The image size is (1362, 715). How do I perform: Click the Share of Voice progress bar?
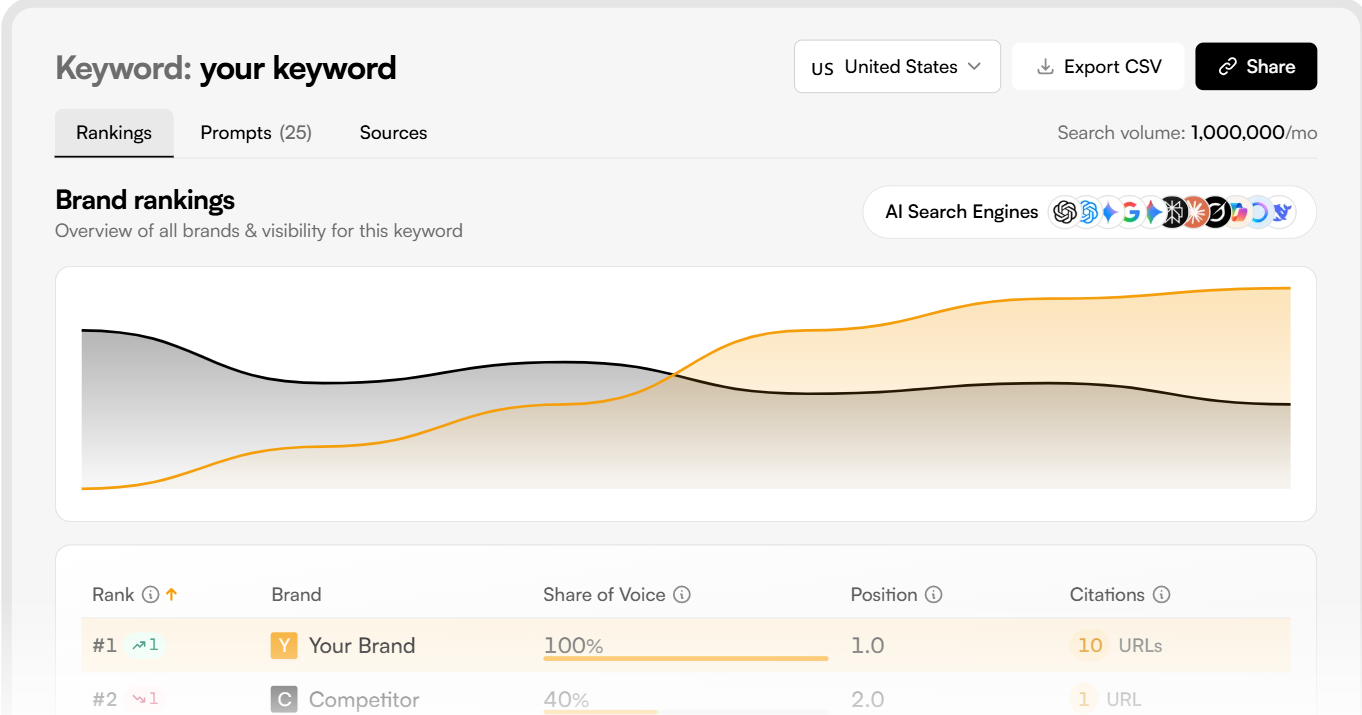(x=685, y=660)
